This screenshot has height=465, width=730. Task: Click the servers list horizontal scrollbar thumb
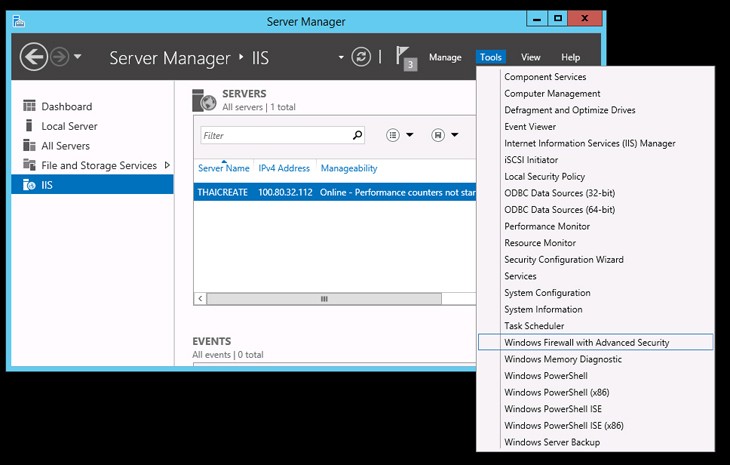point(324,298)
